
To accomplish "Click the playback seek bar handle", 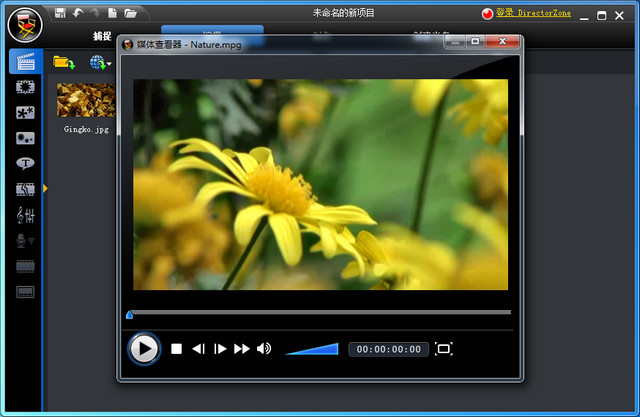I will (x=129, y=315).
